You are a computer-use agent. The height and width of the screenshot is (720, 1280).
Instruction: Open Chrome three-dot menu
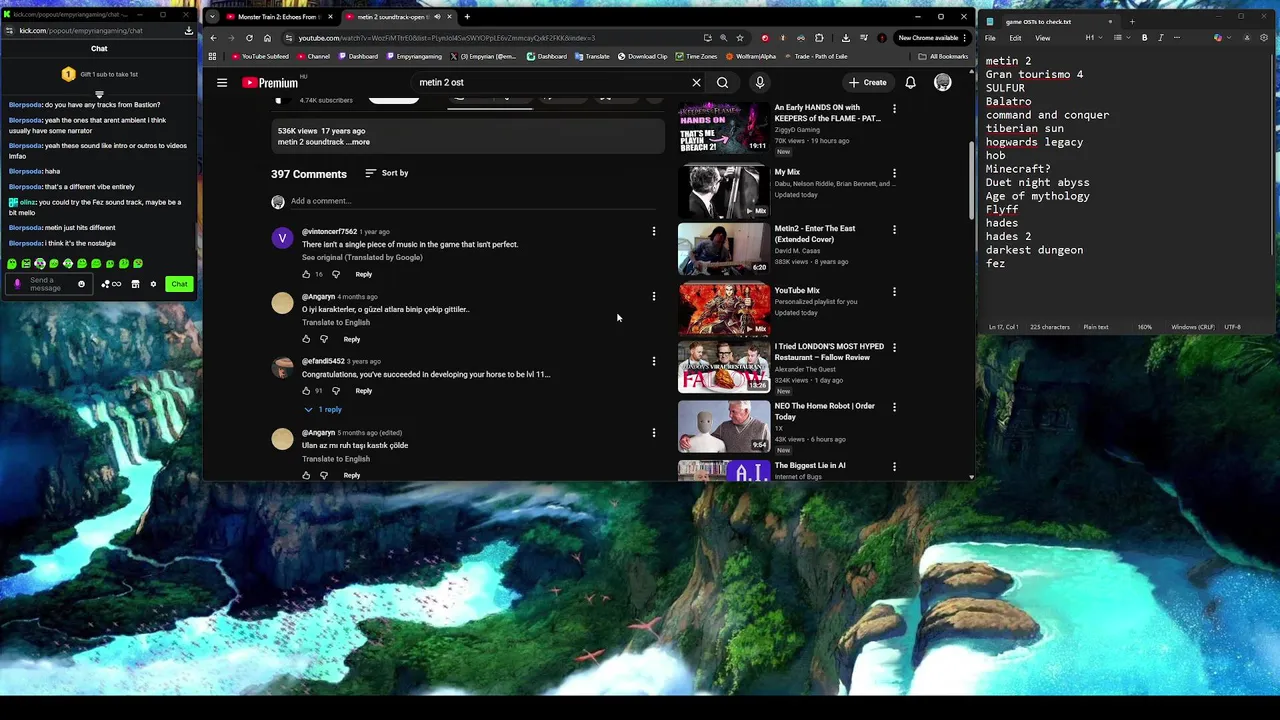(x=965, y=38)
